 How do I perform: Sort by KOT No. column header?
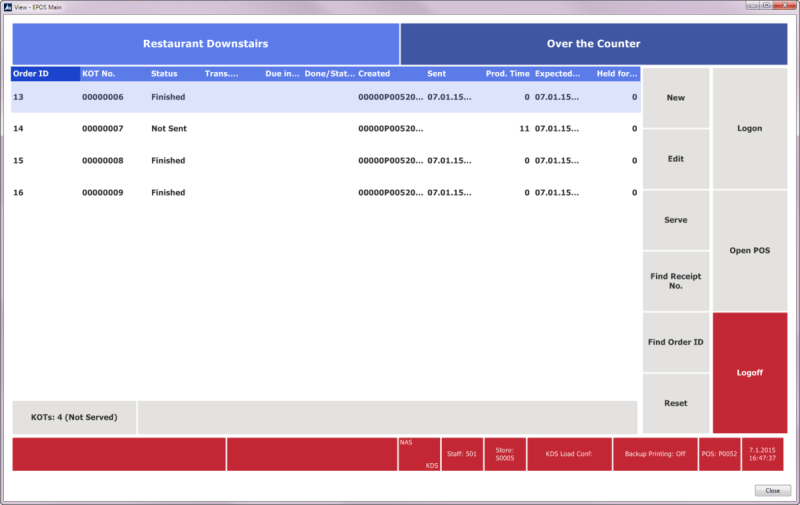(x=99, y=74)
